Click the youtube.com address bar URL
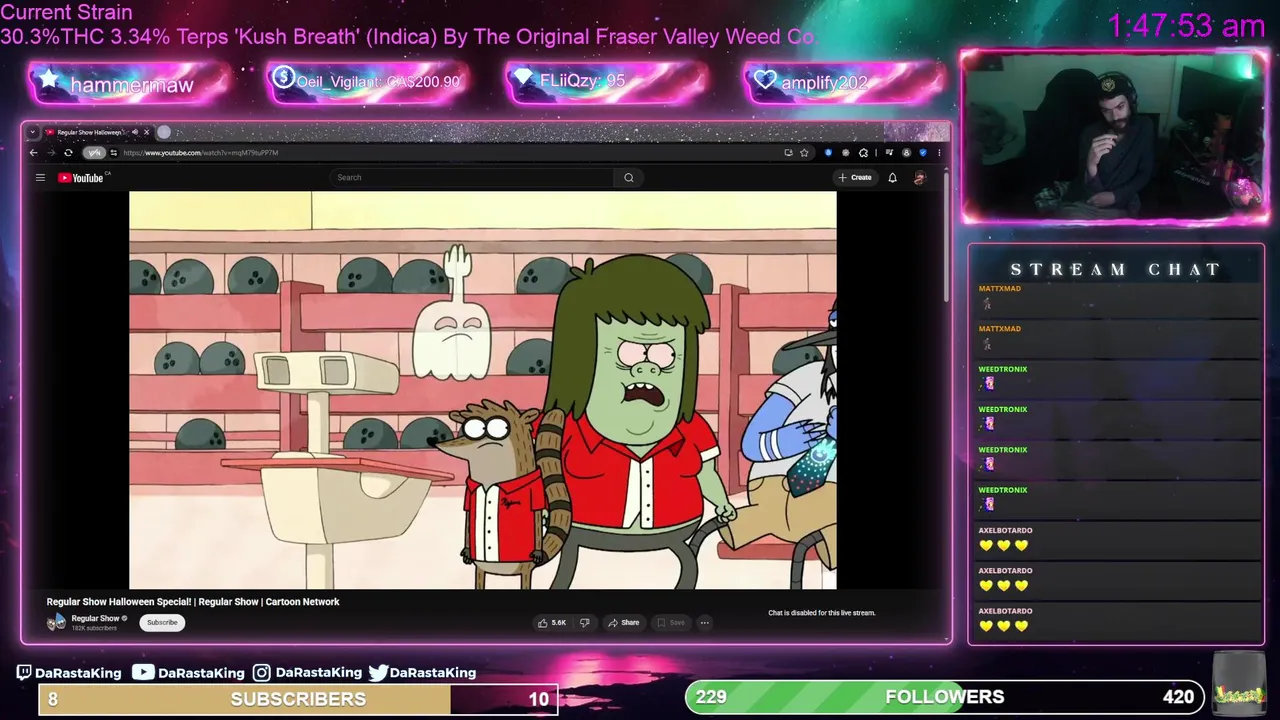1280x720 pixels. pos(200,153)
